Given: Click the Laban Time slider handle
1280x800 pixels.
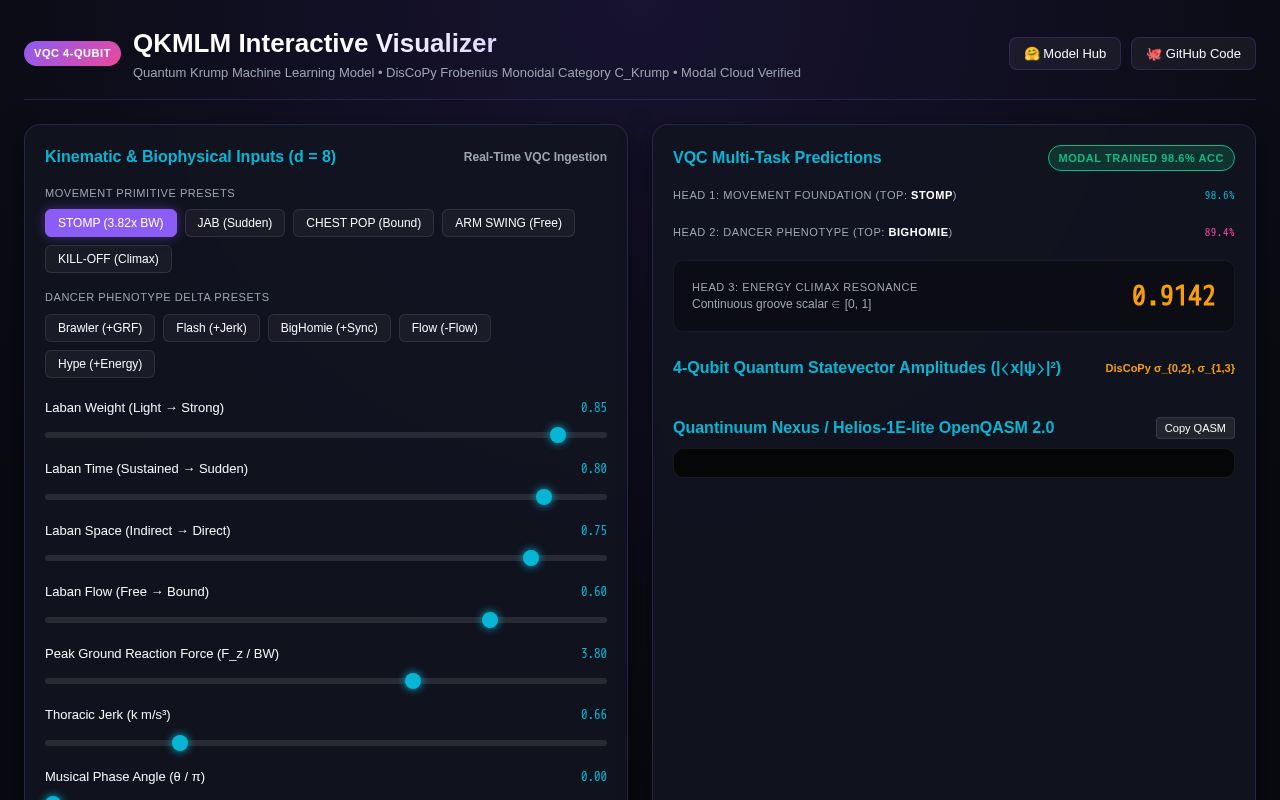Looking at the screenshot, I should pos(544,497).
